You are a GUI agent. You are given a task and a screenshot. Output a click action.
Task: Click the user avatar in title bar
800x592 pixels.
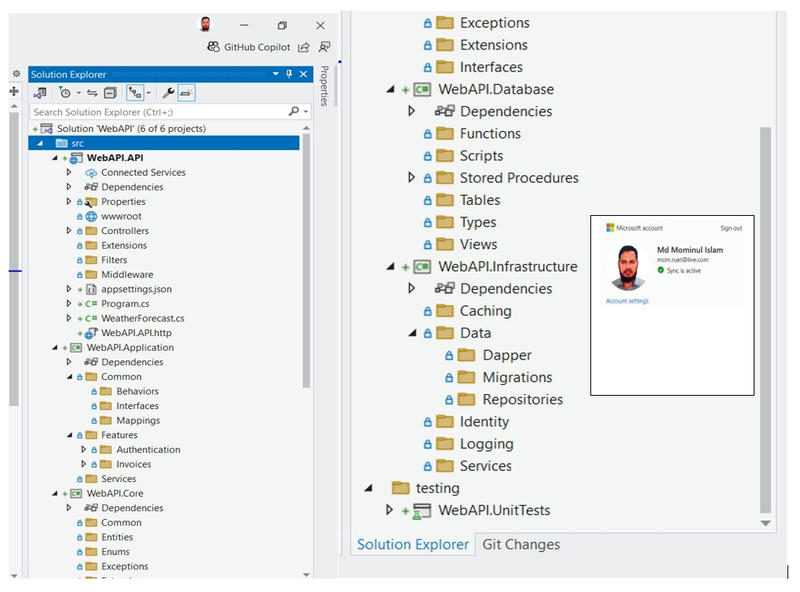point(205,24)
